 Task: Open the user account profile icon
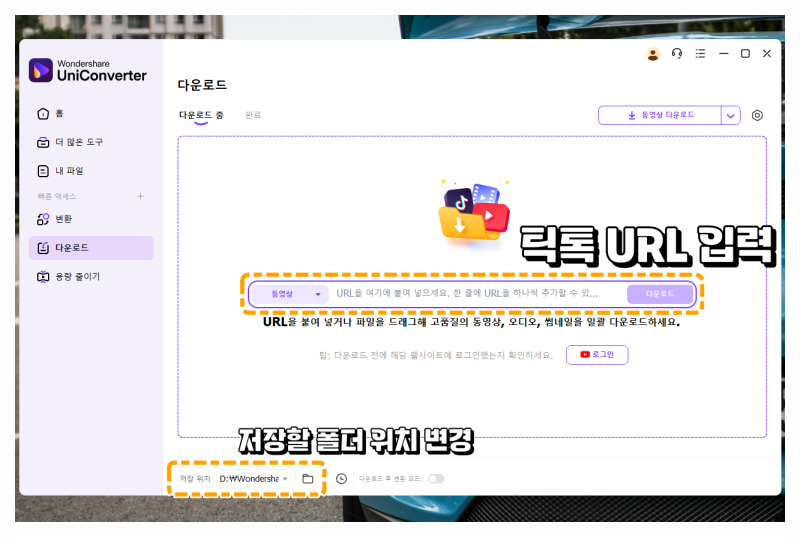653,54
